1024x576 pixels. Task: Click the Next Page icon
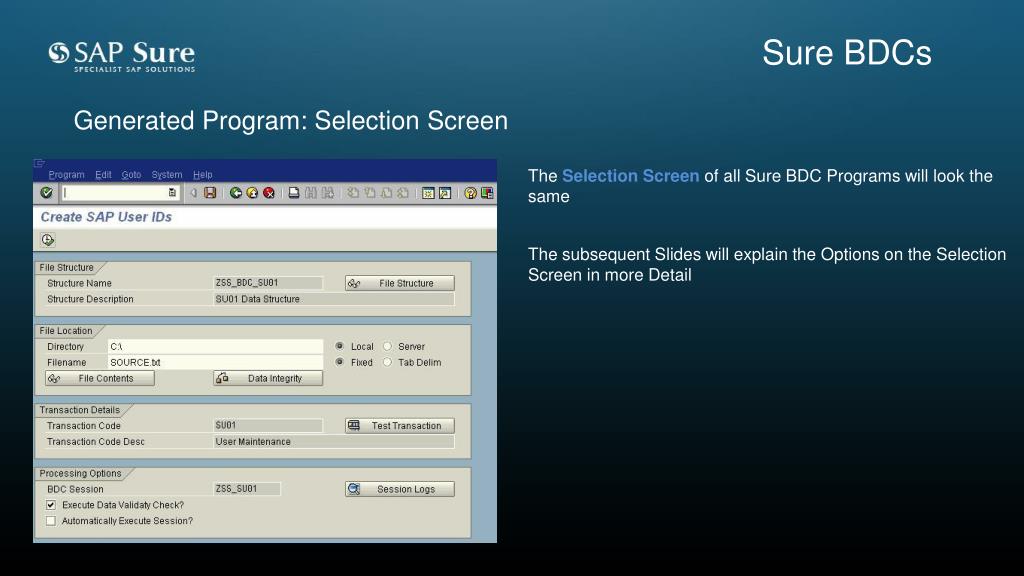click(x=387, y=193)
